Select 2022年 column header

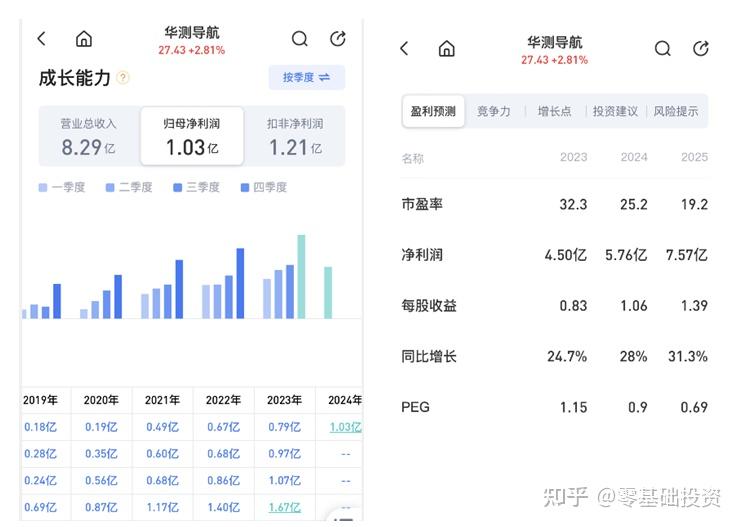223,400
